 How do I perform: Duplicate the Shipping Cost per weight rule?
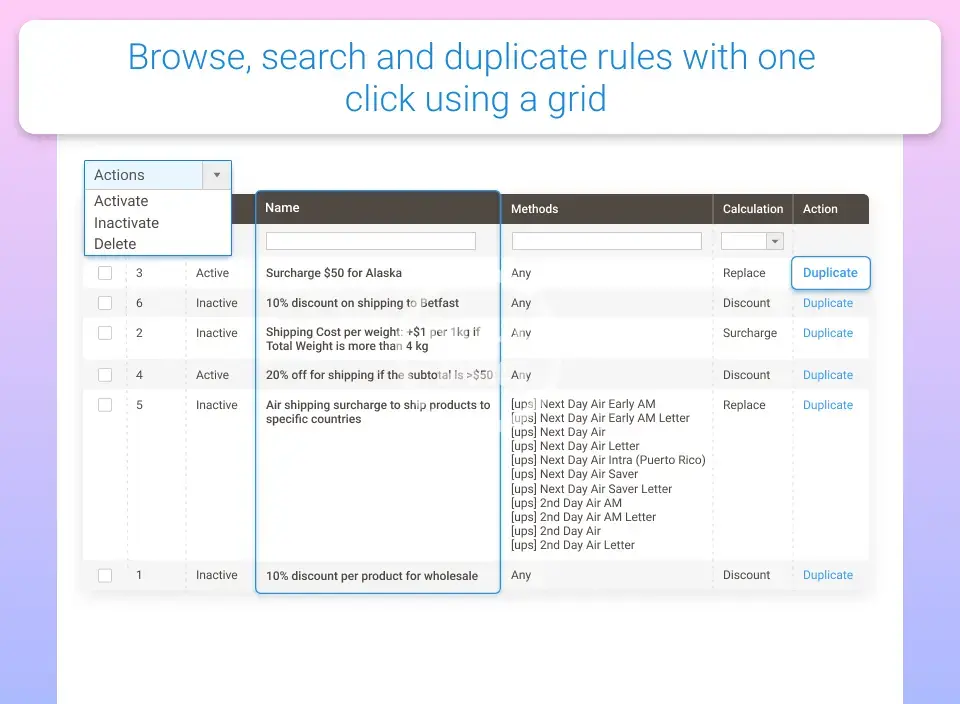pos(828,333)
